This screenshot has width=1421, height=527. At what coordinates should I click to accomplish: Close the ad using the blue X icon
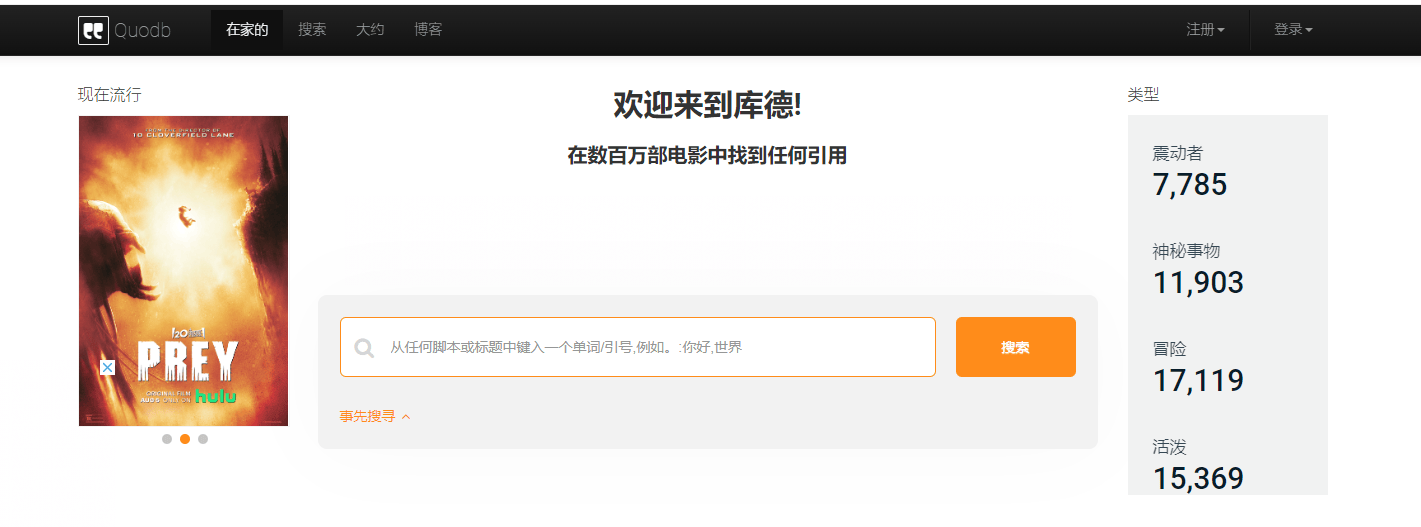pos(108,368)
